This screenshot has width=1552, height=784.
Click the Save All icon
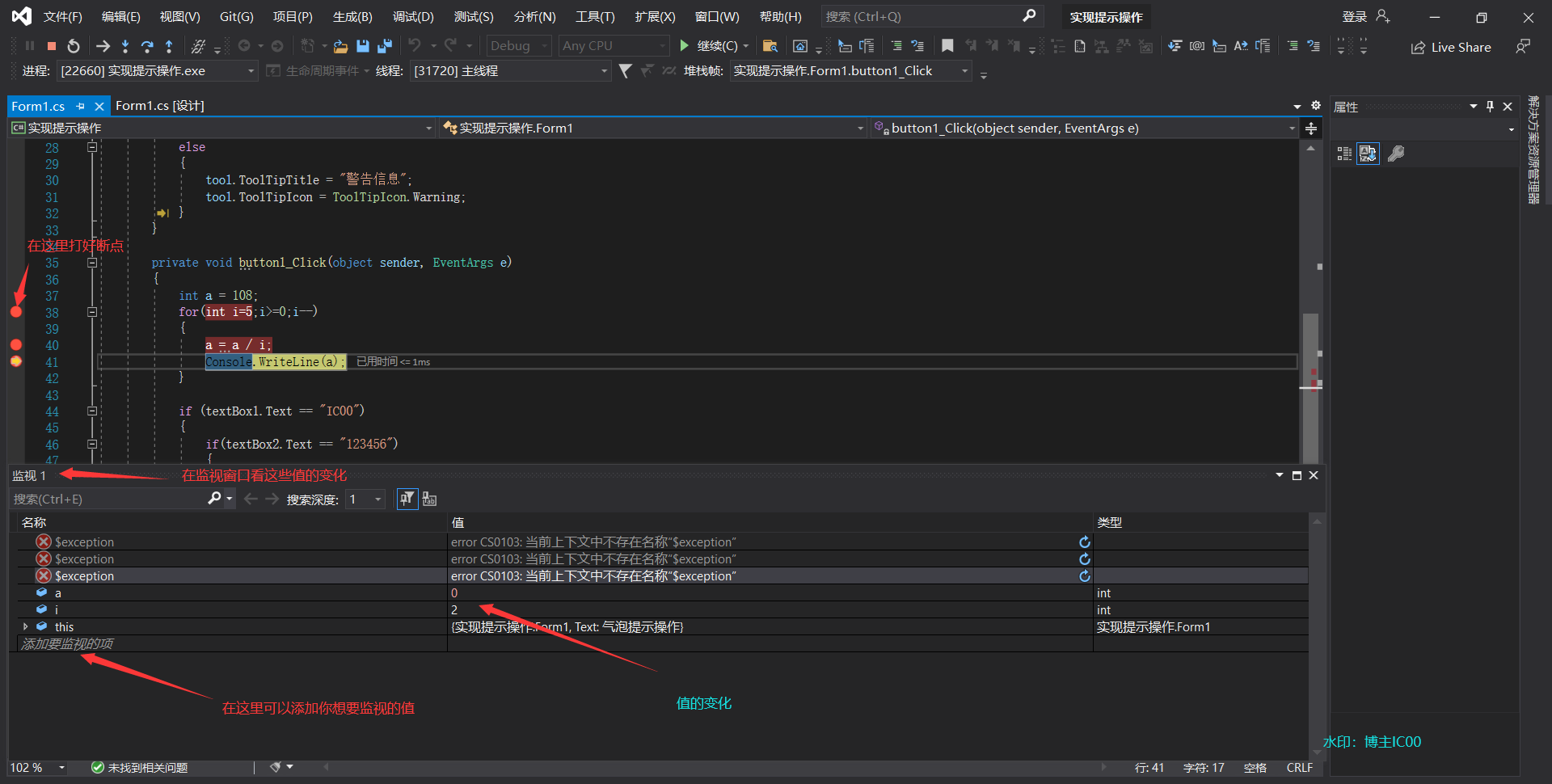coord(385,46)
